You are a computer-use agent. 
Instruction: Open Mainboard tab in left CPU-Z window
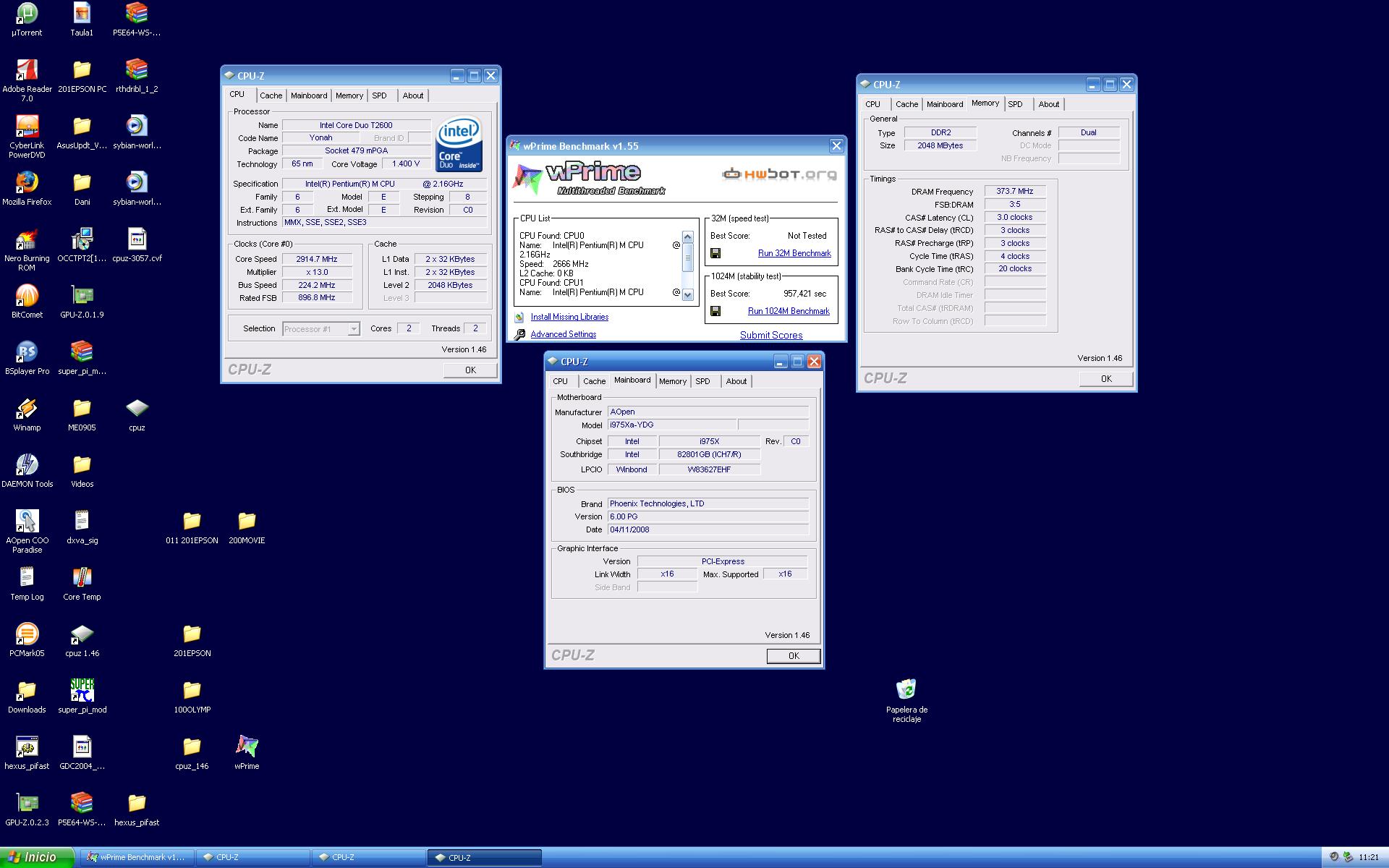click(x=309, y=95)
